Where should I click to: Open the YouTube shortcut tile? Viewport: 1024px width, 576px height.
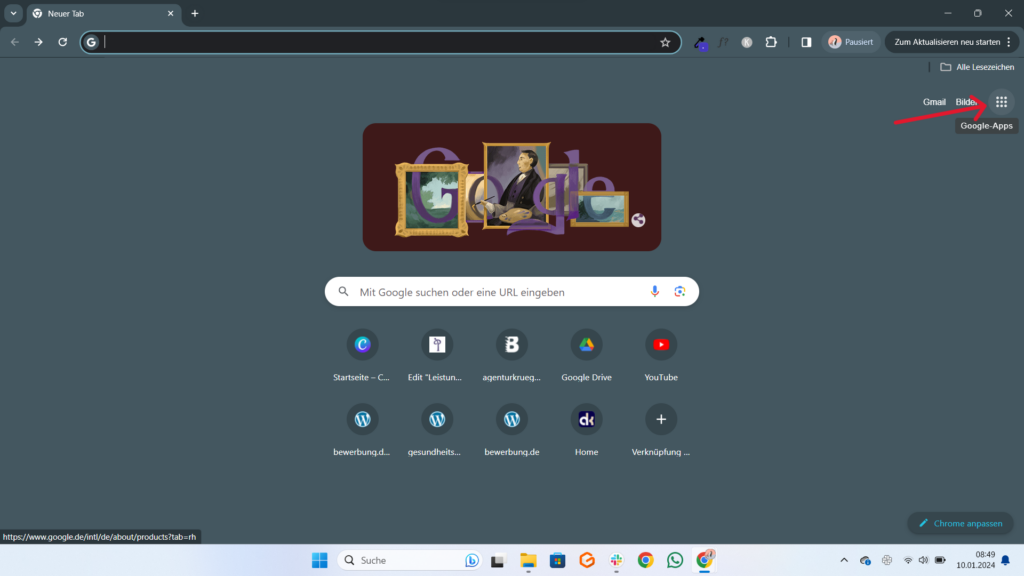click(x=661, y=345)
